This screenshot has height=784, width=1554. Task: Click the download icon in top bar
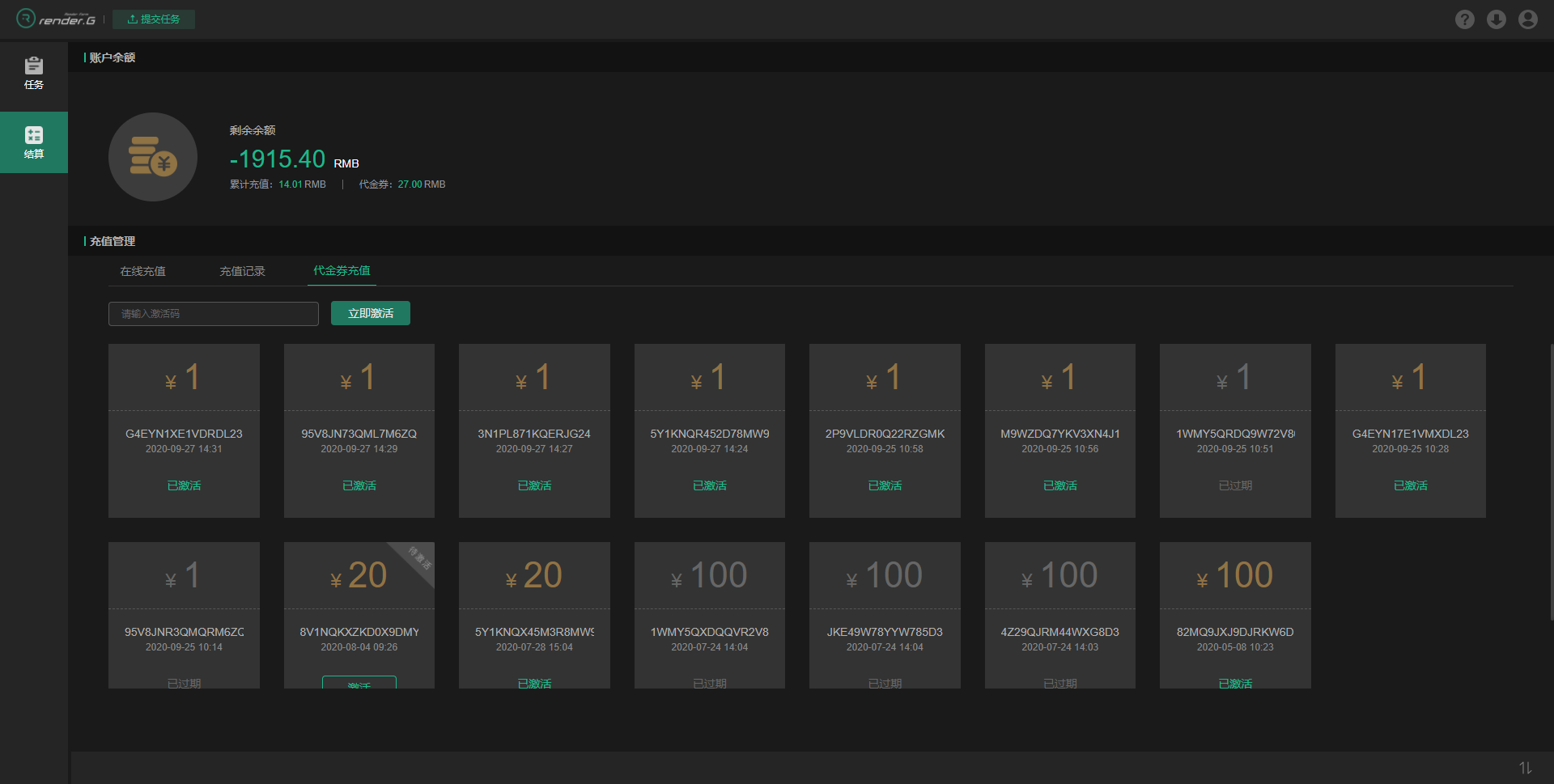[x=1496, y=19]
